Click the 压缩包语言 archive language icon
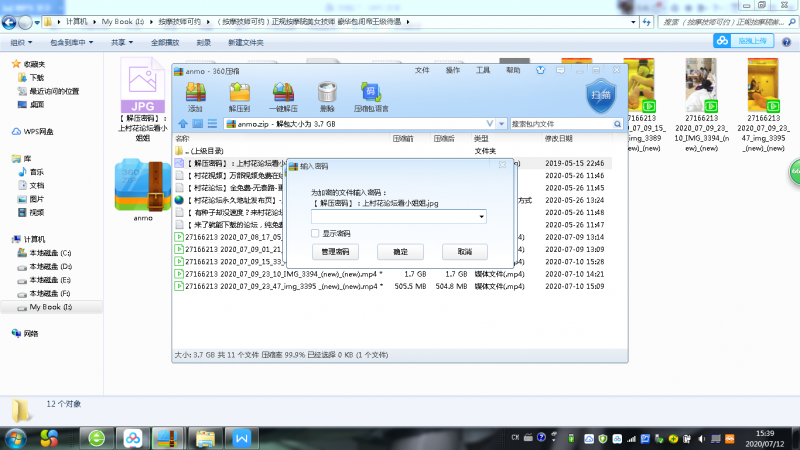Screen dimensions: 800x450 371,95
